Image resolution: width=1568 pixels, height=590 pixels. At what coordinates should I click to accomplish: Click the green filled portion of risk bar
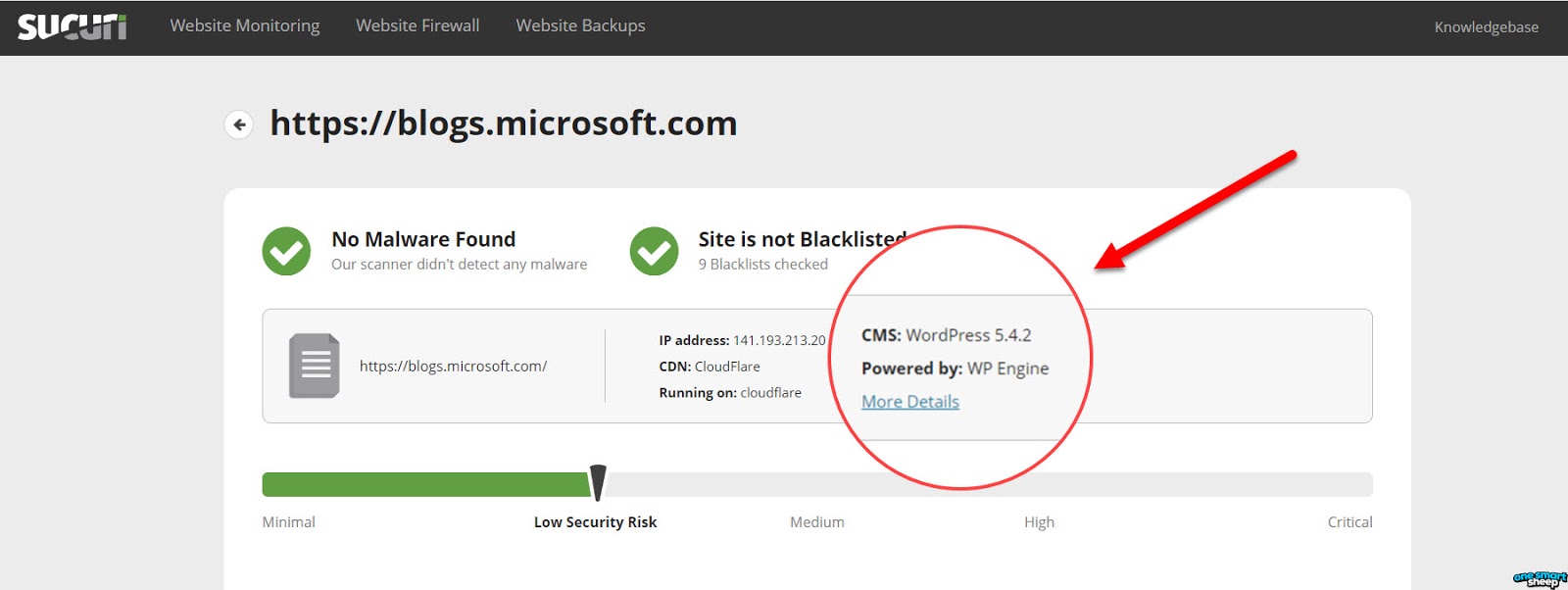tap(426, 484)
